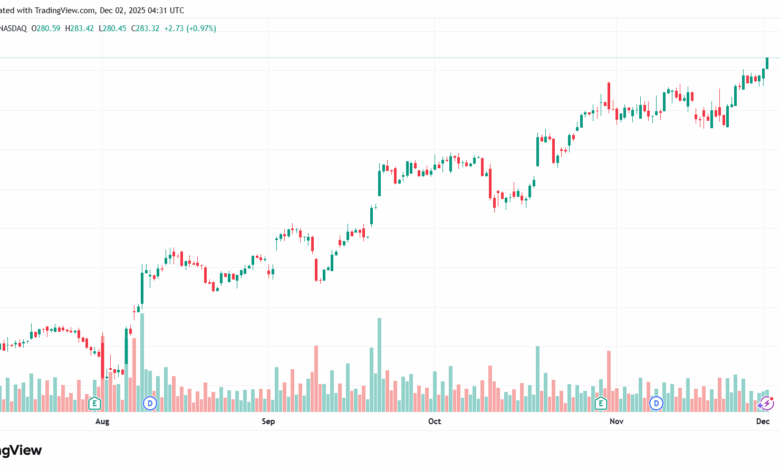Click the tallest green volume bar in late September
Screen dimensions: 780x470
[x=380, y=365]
